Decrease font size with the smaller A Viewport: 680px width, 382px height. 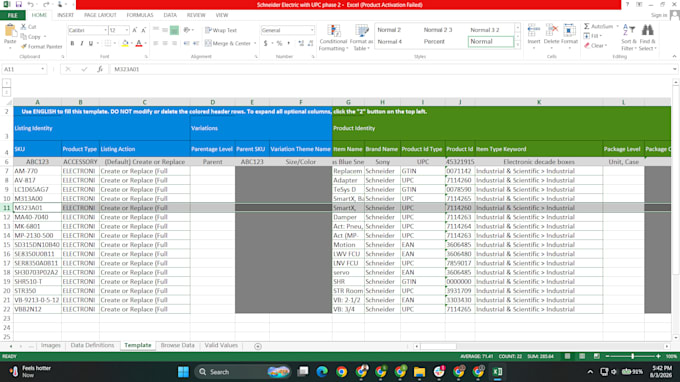144,30
